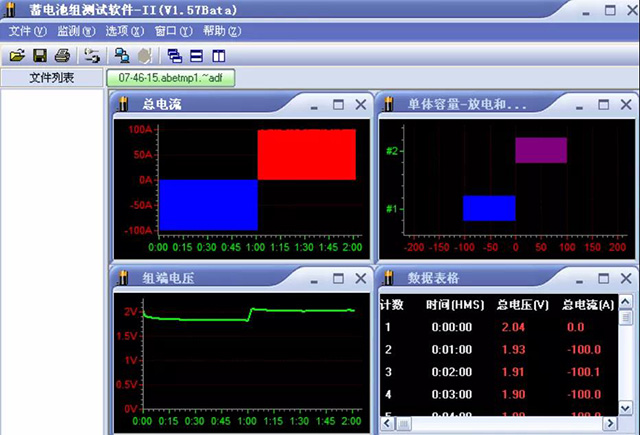This screenshot has width=640, height=435.
Task: Open the 选项 menu
Action: tap(123, 31)
